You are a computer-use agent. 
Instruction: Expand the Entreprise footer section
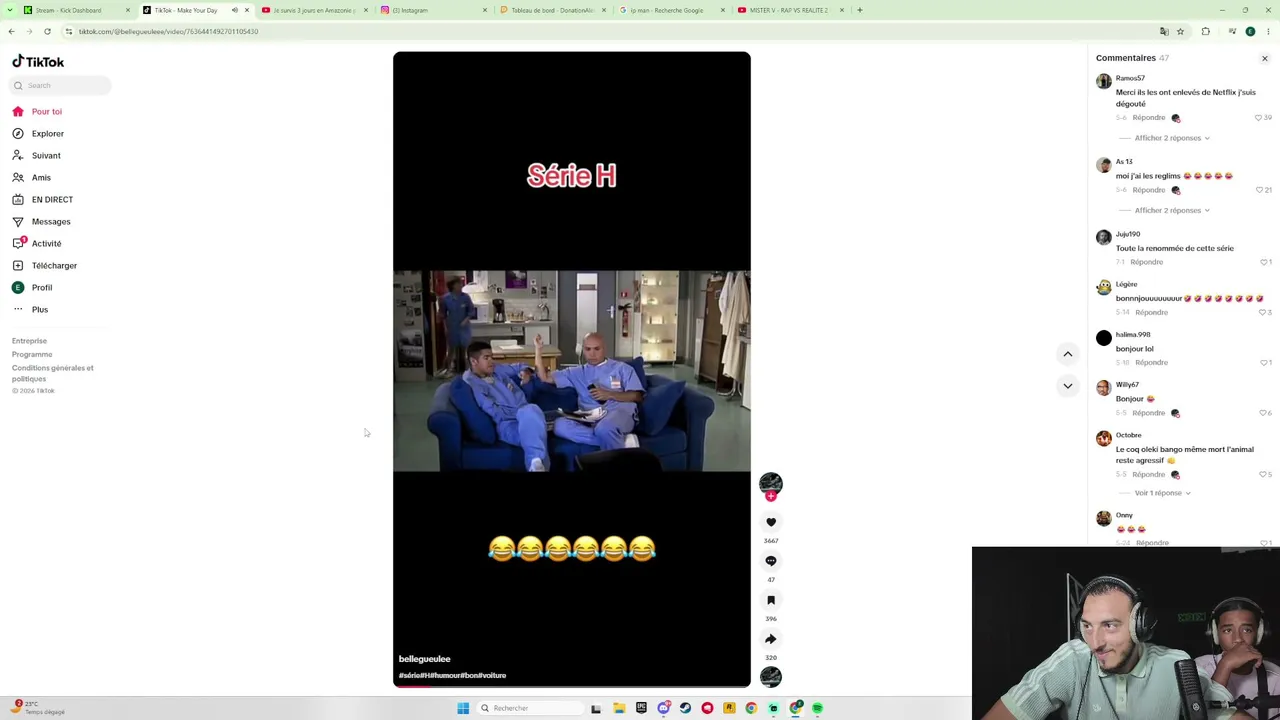pyautogui.click(x=29, y=341)
